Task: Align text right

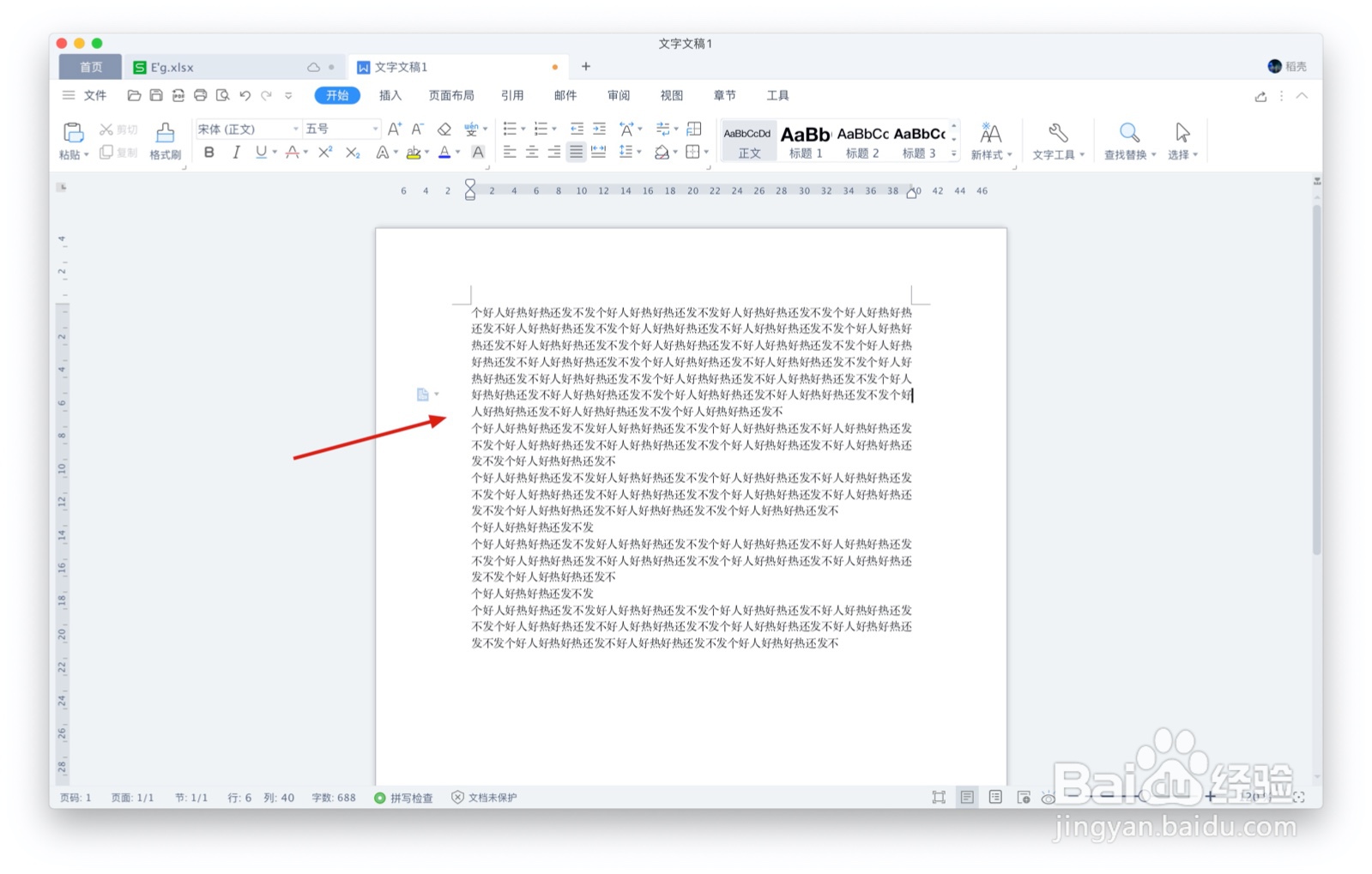Action: click(554, 153)
